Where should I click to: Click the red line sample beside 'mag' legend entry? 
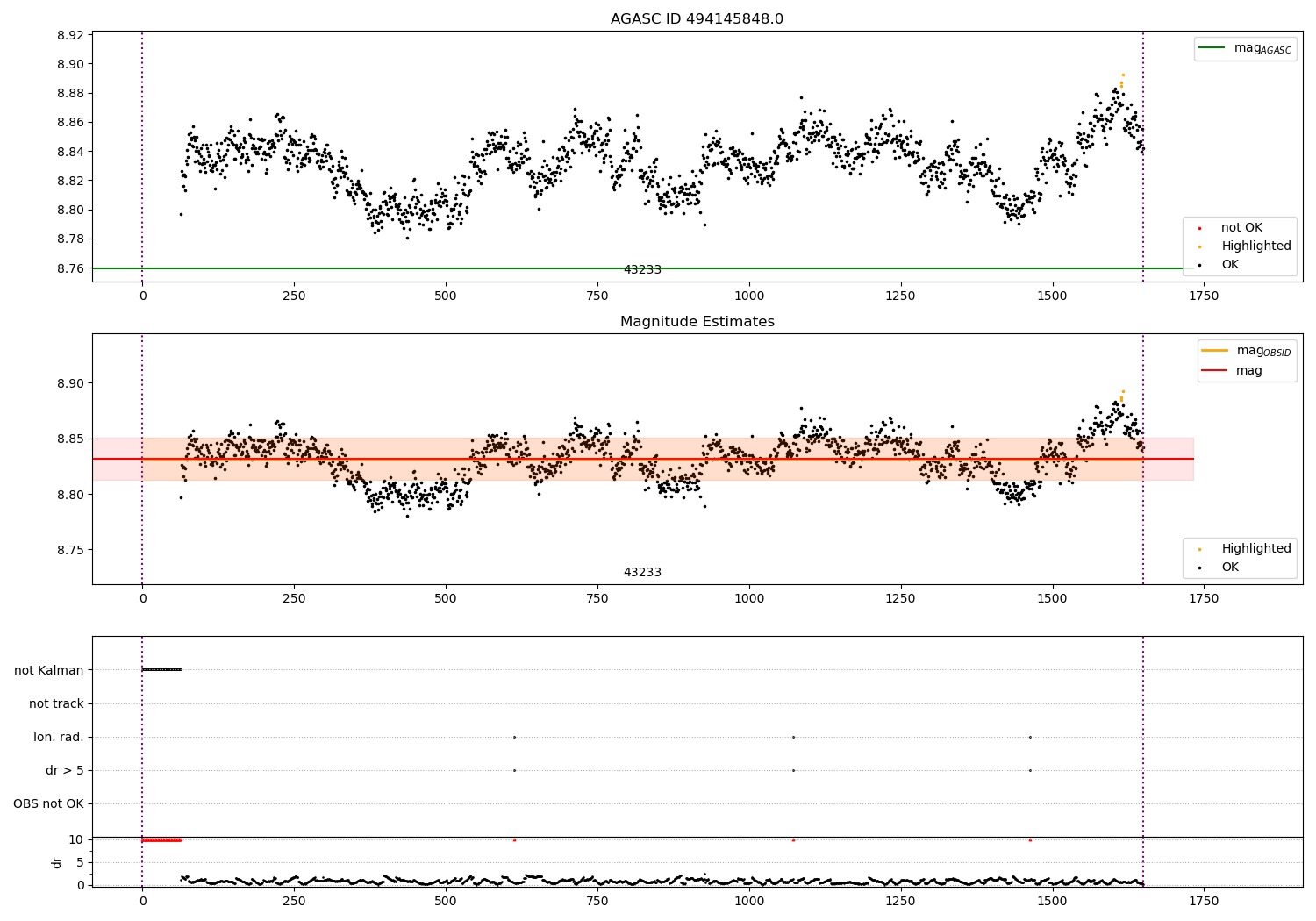pos(1215,371)
